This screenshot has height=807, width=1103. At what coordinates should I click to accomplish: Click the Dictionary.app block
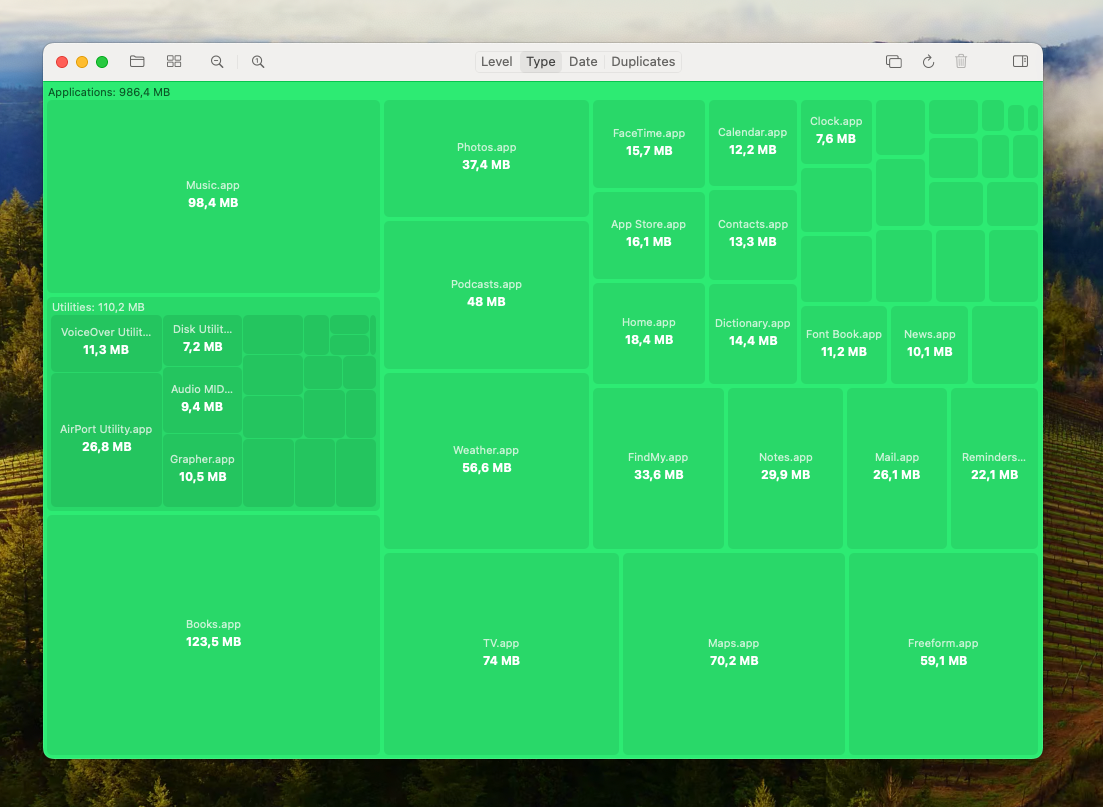753,333
